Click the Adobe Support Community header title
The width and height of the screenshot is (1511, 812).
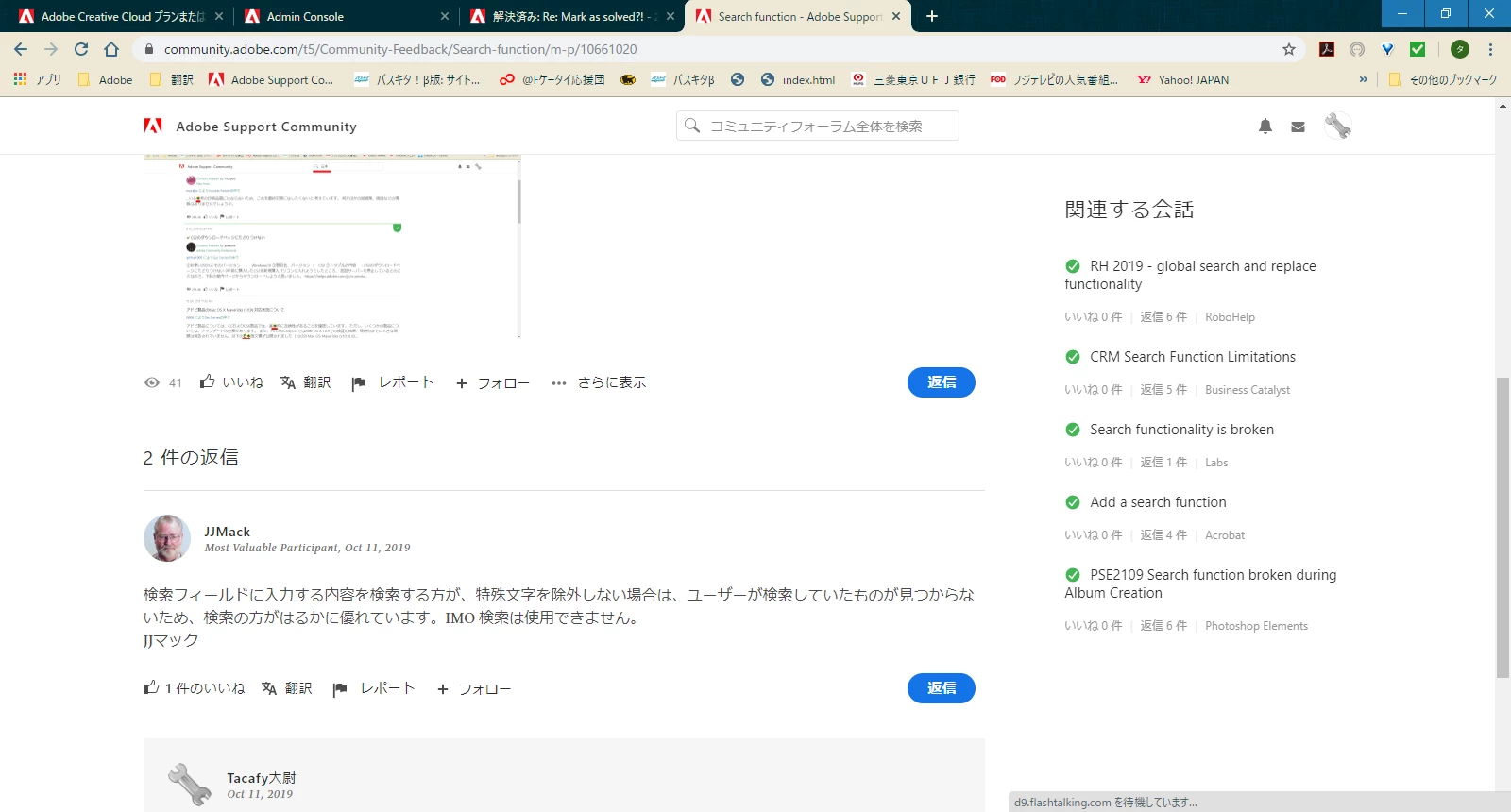pyautogui.click(x=266, y=127)
